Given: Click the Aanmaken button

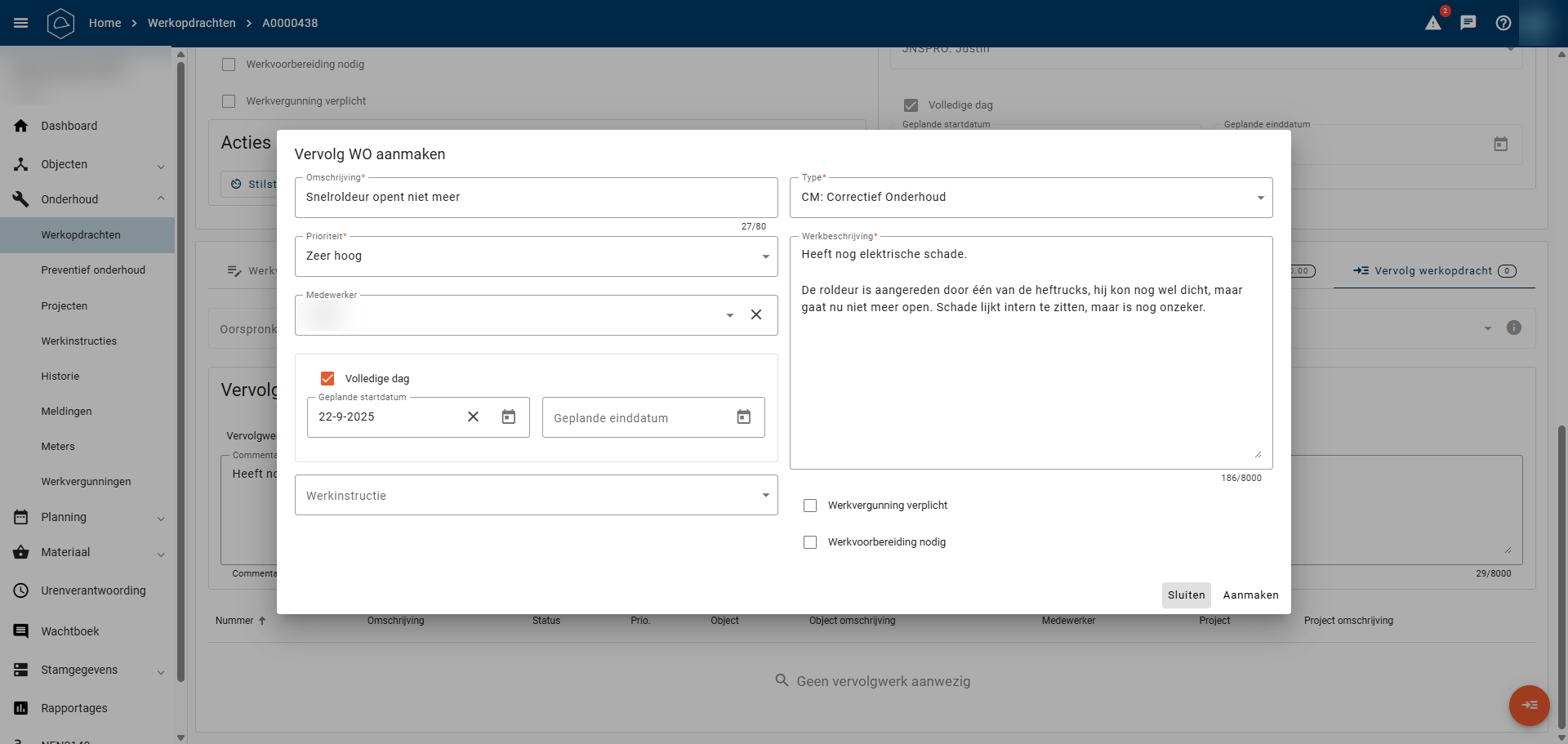Looking at the screenshot, I should (x=1250, y=595).
